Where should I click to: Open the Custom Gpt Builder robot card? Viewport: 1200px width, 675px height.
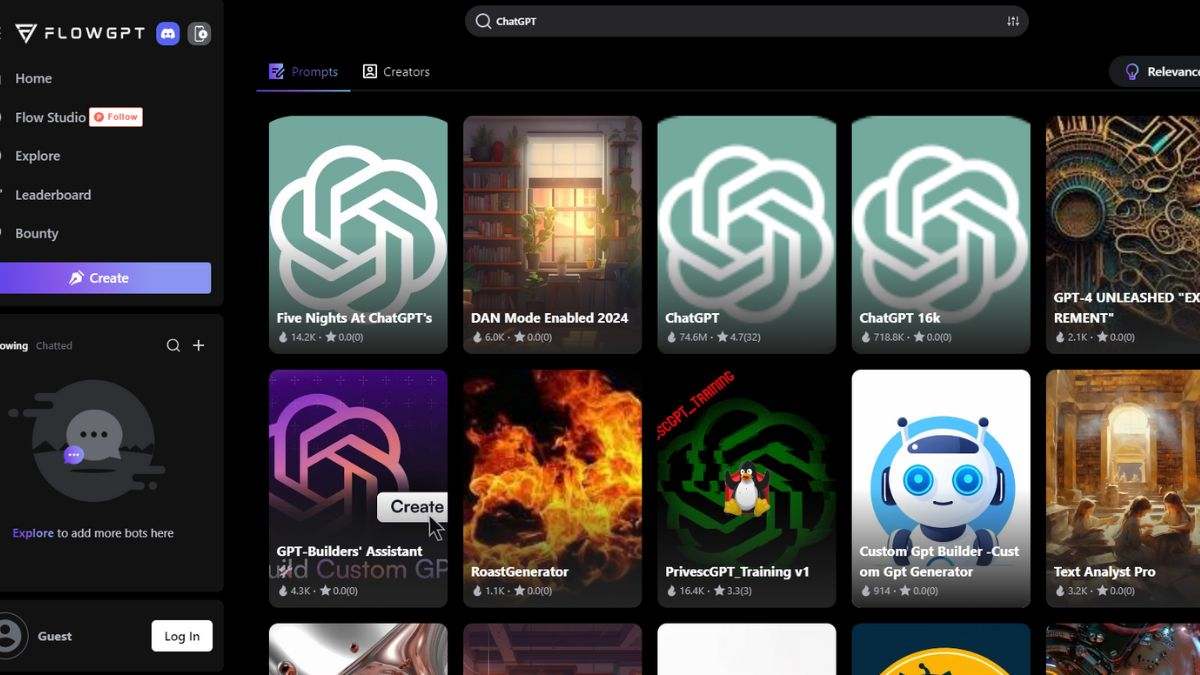(x=941, y=489)
